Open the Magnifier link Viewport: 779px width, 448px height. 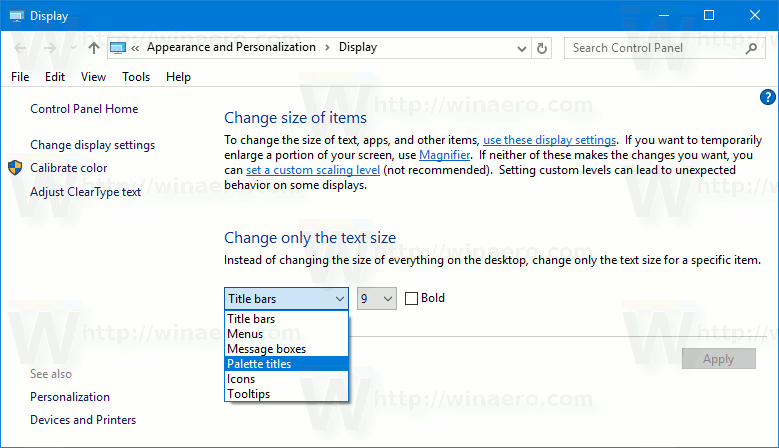coord(444,155)
